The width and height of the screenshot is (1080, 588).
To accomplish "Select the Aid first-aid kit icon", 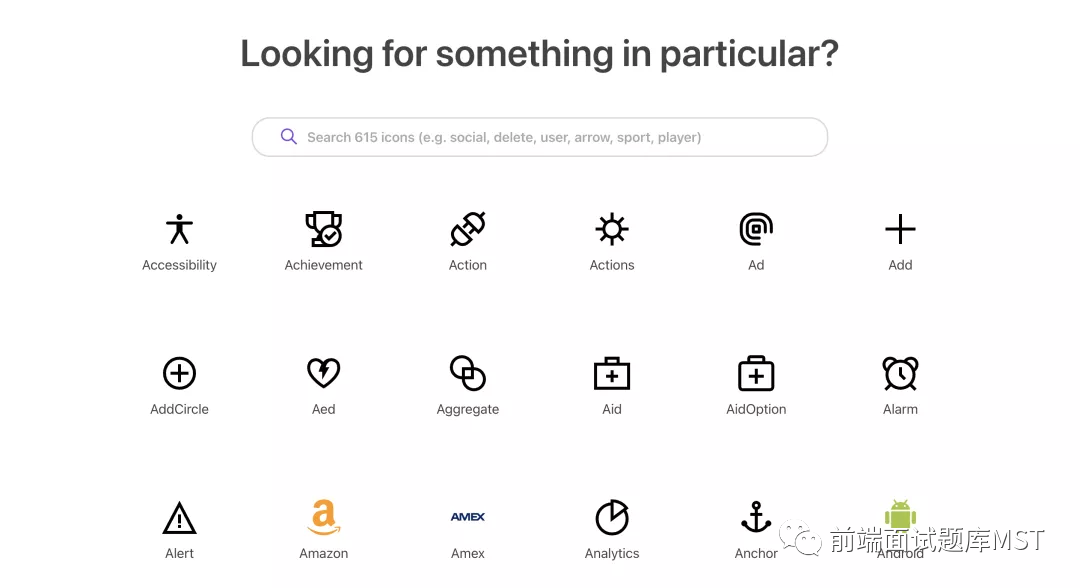I will [612, 374].
